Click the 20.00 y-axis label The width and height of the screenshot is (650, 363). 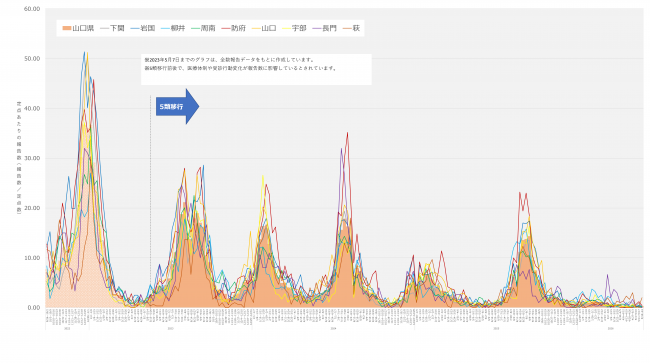coord(32,208)
